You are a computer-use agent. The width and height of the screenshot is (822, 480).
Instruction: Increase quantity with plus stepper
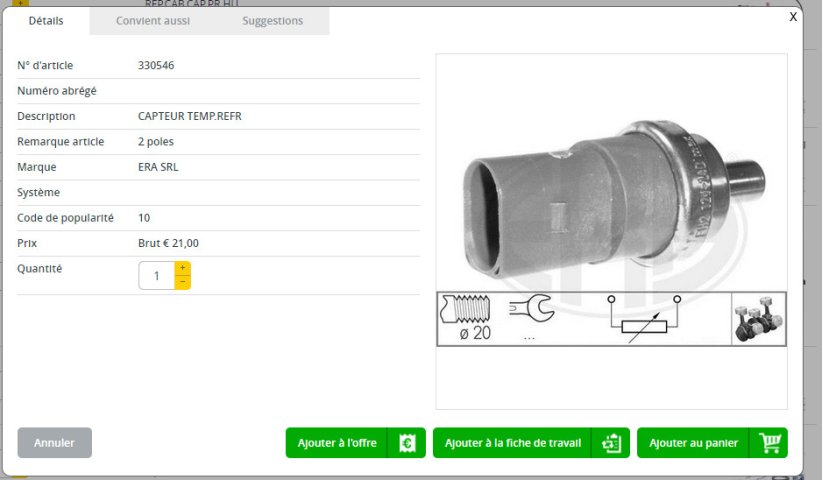point(182,268)
